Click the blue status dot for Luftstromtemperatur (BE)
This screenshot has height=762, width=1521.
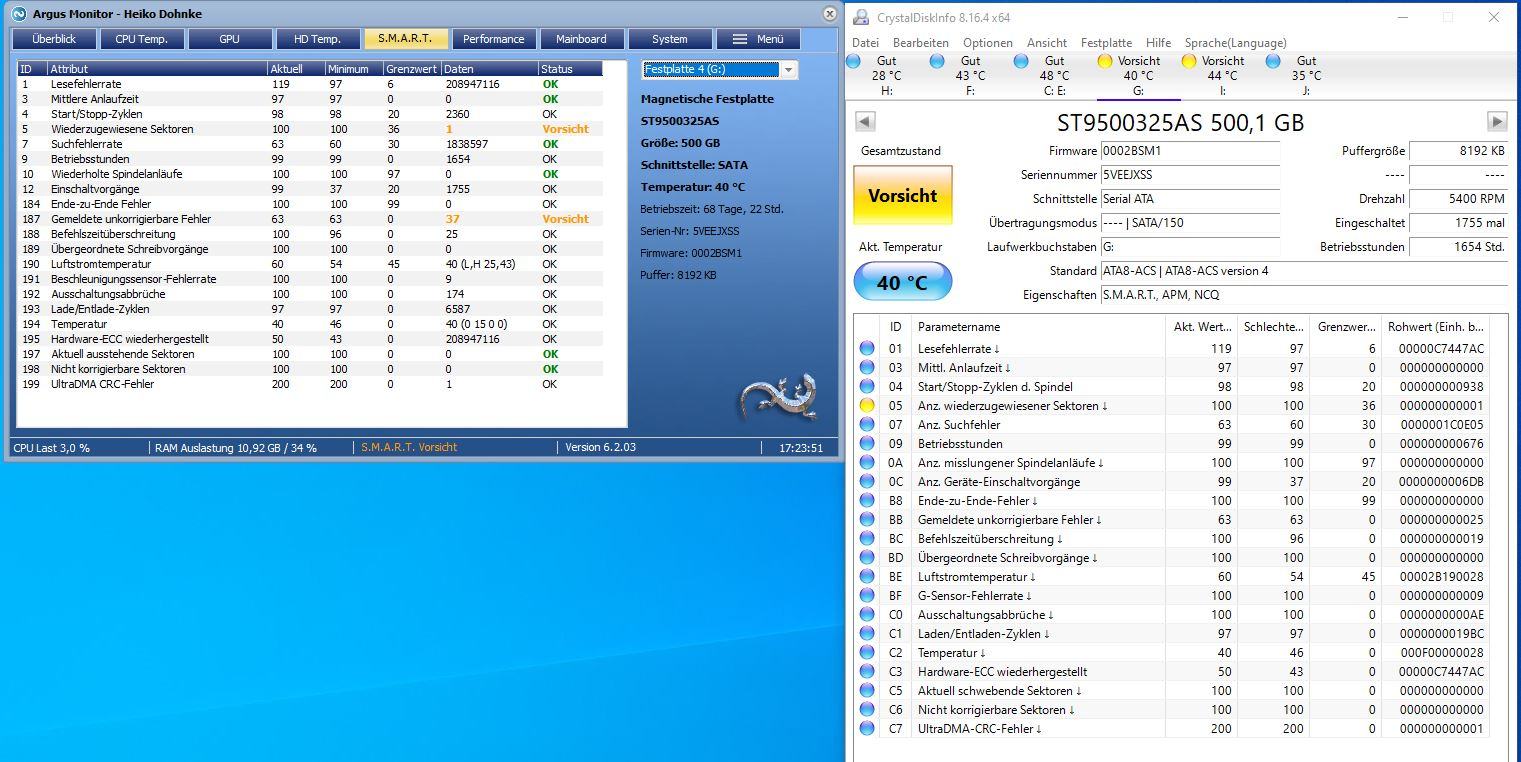[867, 577]
